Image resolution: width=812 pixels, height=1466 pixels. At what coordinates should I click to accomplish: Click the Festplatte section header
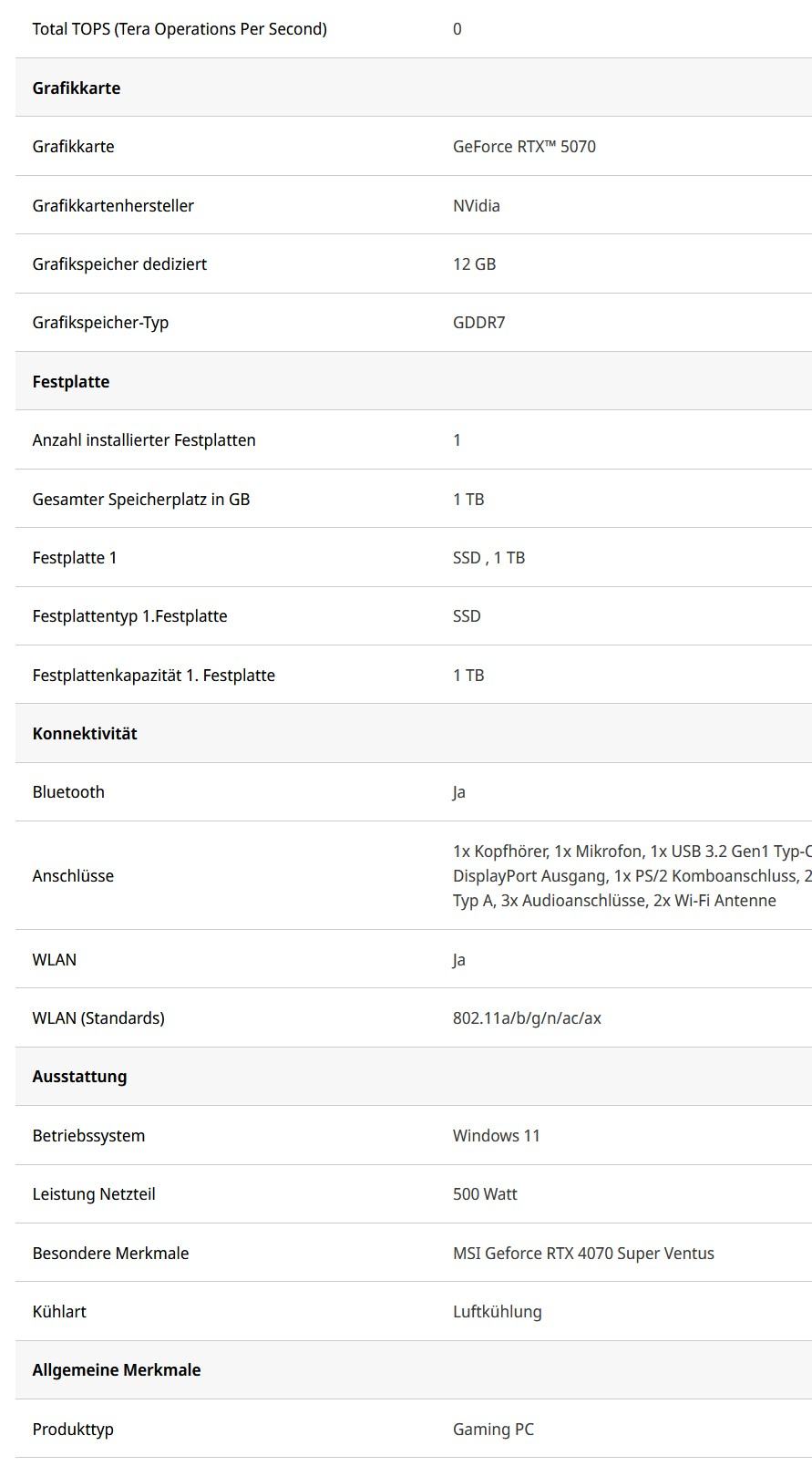[71, 382]
